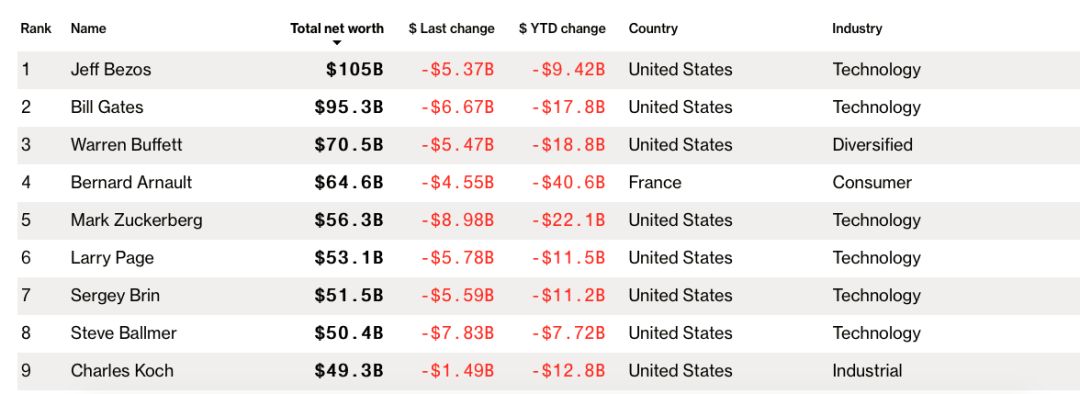Open Steve Ballmer profile
The width and height of the screenshot is (1080, 394).
(x=123, y=333)
